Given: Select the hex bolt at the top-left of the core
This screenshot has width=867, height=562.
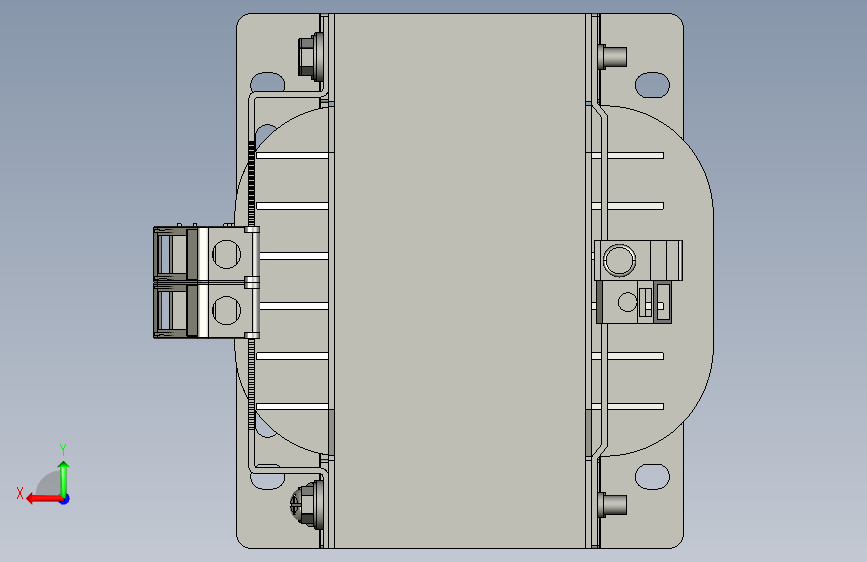Looking at the screenshot, I should click(x=311, y=57).
